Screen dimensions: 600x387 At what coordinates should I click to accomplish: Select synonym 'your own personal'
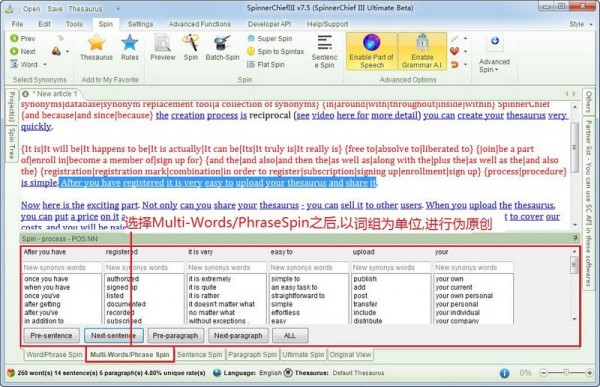click(x=464, y=296)
